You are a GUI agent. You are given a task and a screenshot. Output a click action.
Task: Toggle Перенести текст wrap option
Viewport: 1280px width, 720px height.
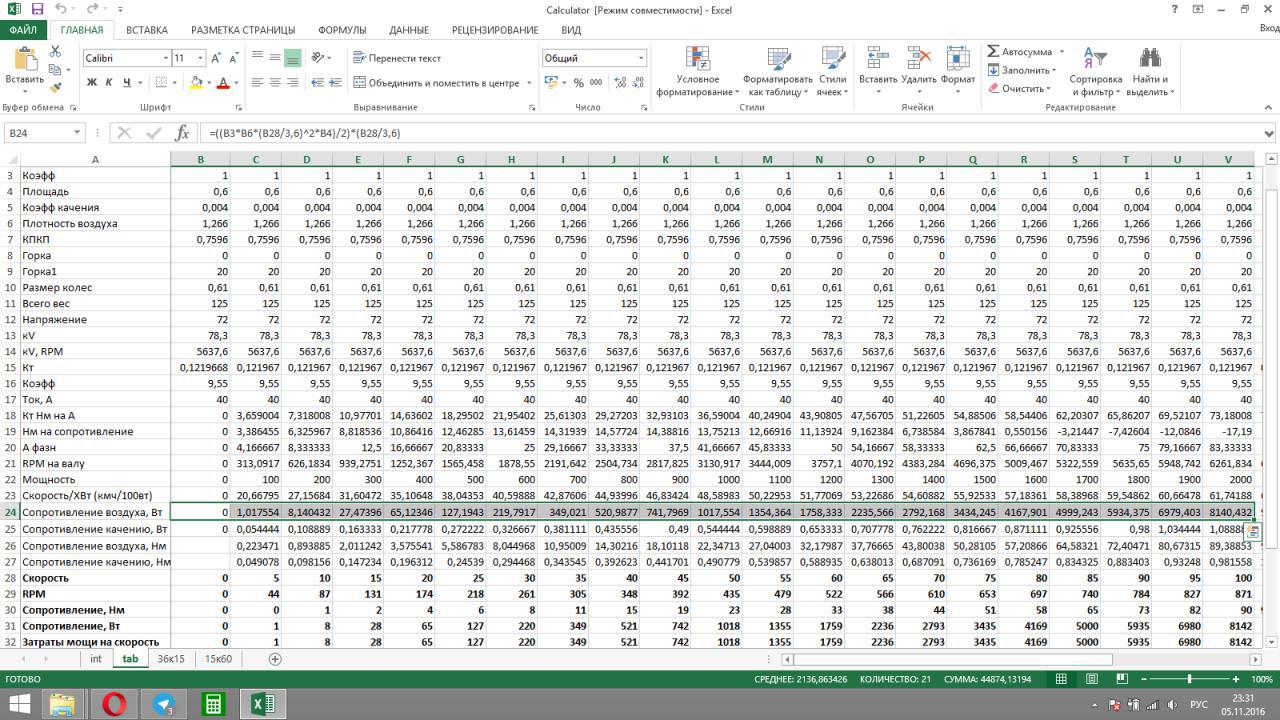click(x=397, y=58)
